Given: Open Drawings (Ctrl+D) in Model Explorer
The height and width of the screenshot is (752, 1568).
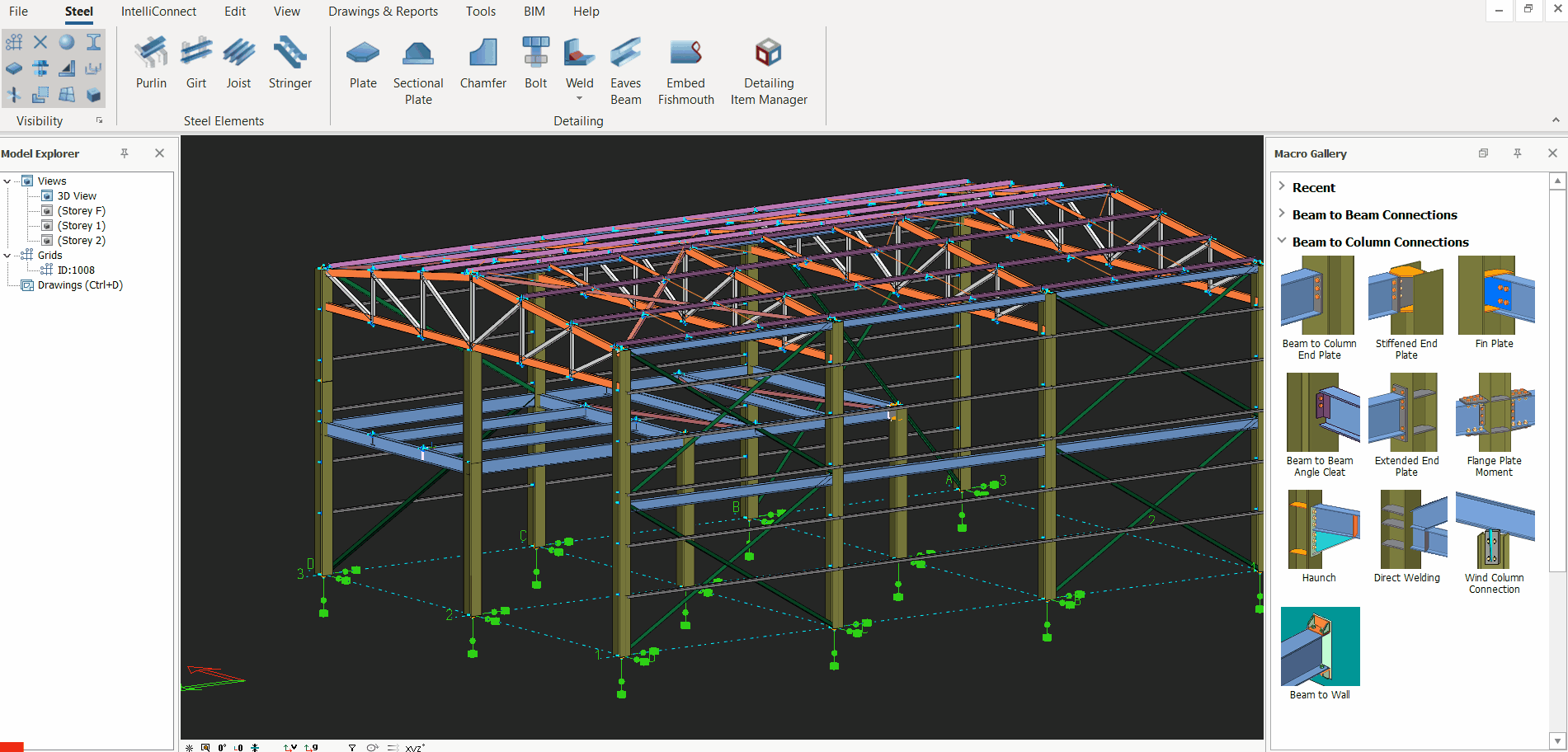Looking at the screenshot, I should 80,285.
